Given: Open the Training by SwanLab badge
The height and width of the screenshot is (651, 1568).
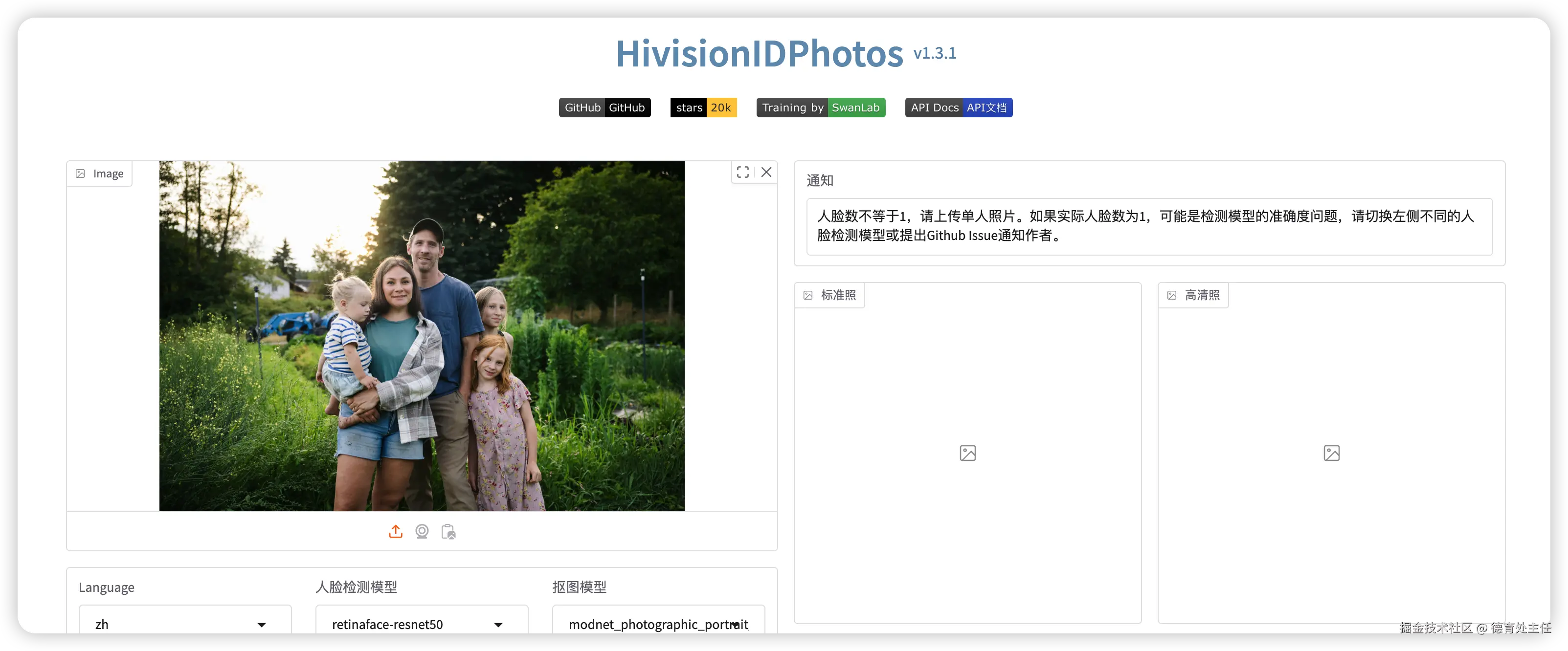Looking at the screenshot, I should click(x=821, y=108).
